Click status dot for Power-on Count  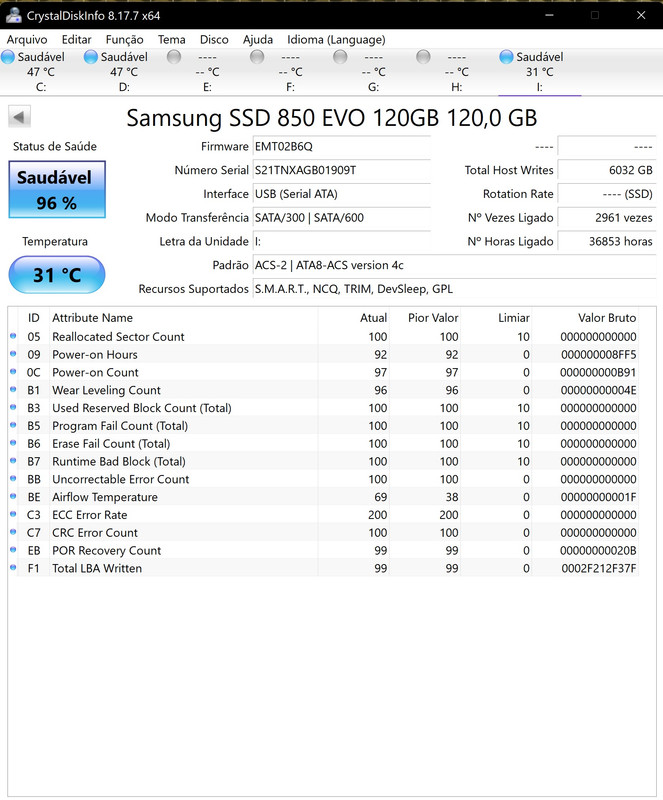13,371
